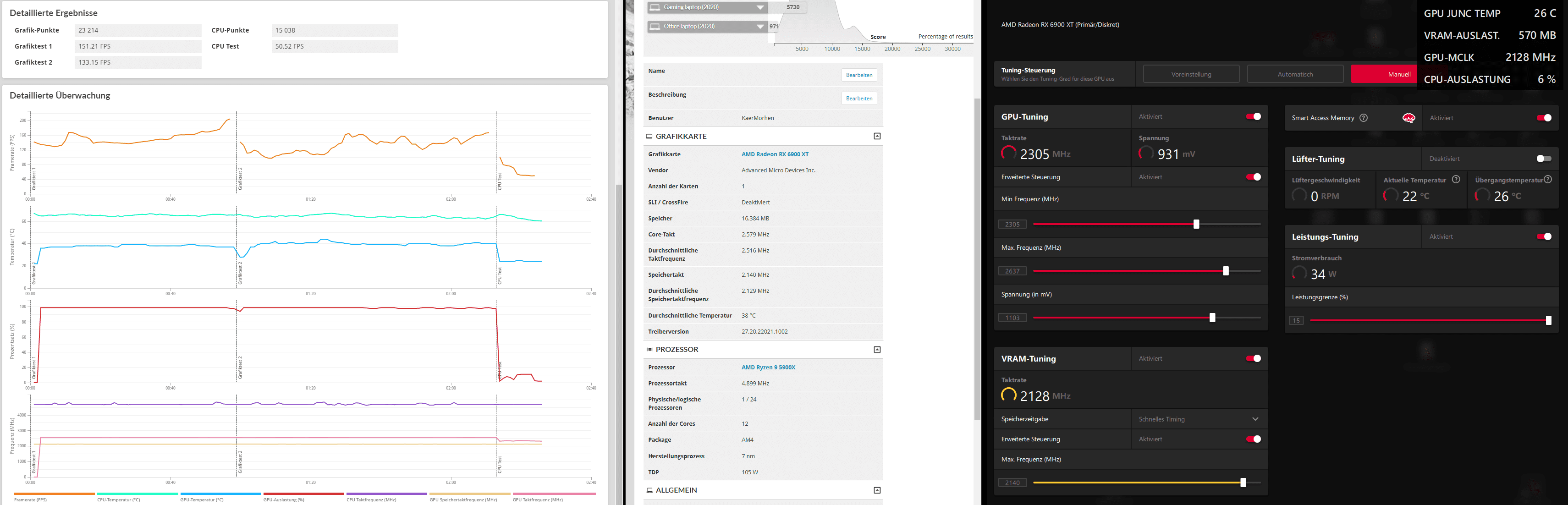Click the 3DMark results page scrollbar
This screenshot has width=1568, height=505.
click(x=977, y=260)
